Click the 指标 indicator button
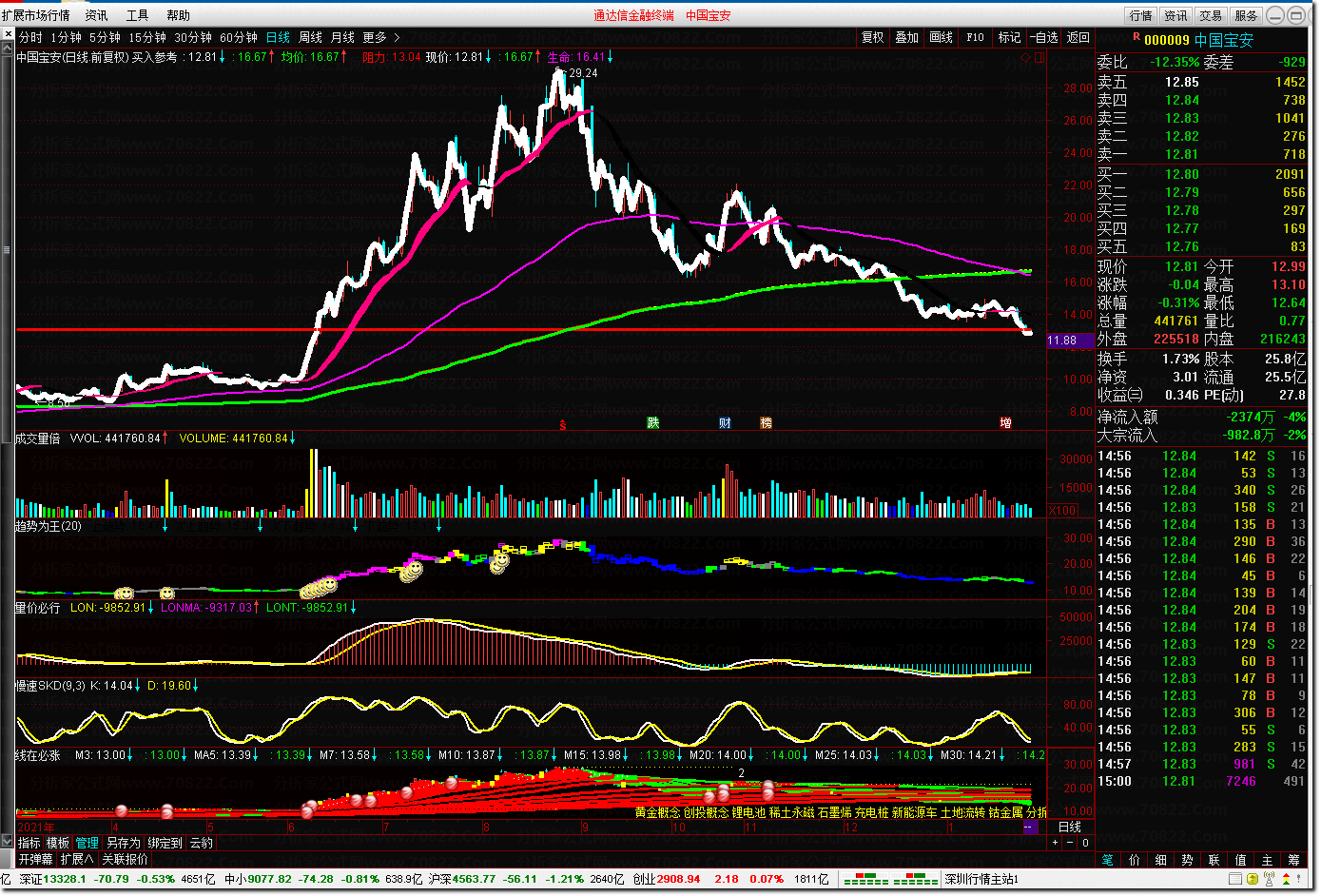Screen dimensions: 1321x896 (x=29, y=843)
